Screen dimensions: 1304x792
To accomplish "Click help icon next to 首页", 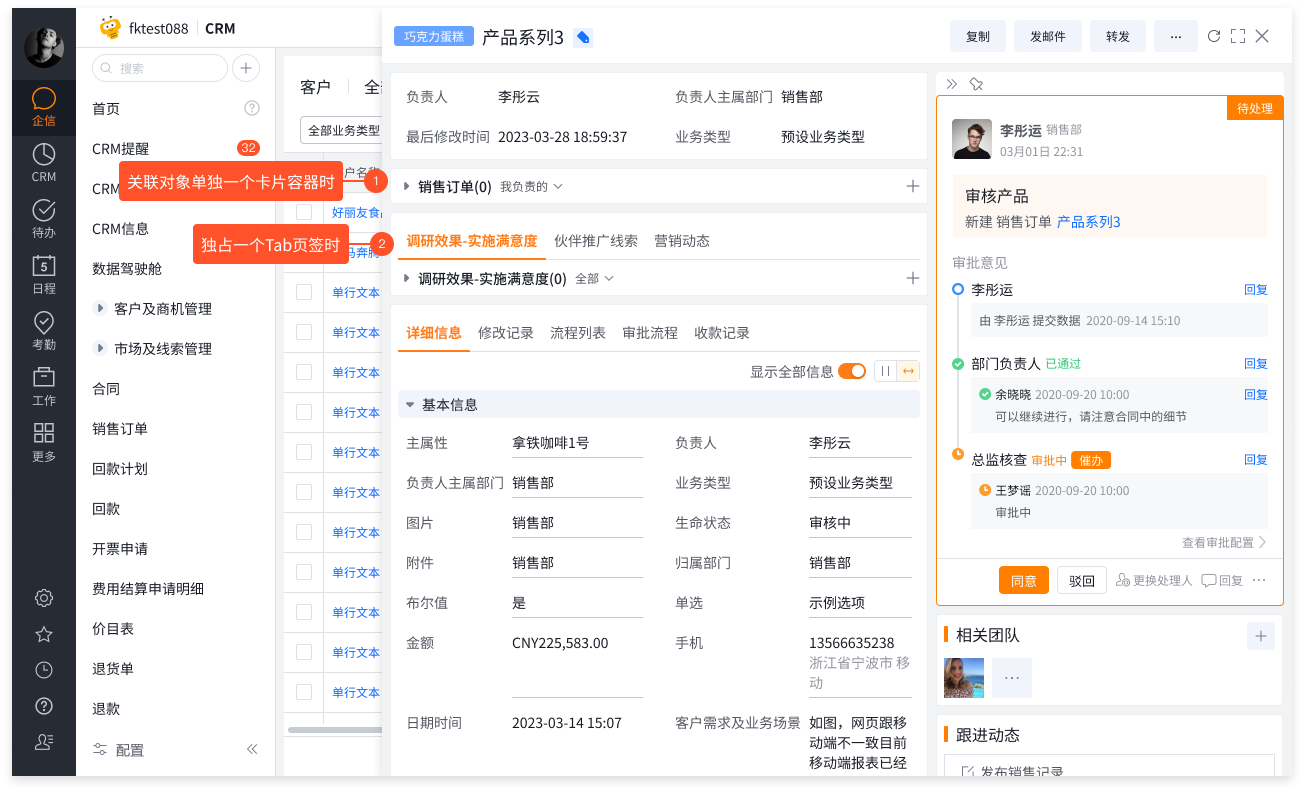I will (252, 108).
